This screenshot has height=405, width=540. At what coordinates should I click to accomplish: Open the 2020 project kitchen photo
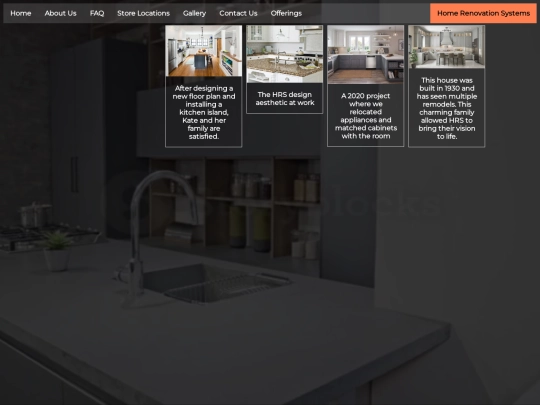tap(365, 55)
